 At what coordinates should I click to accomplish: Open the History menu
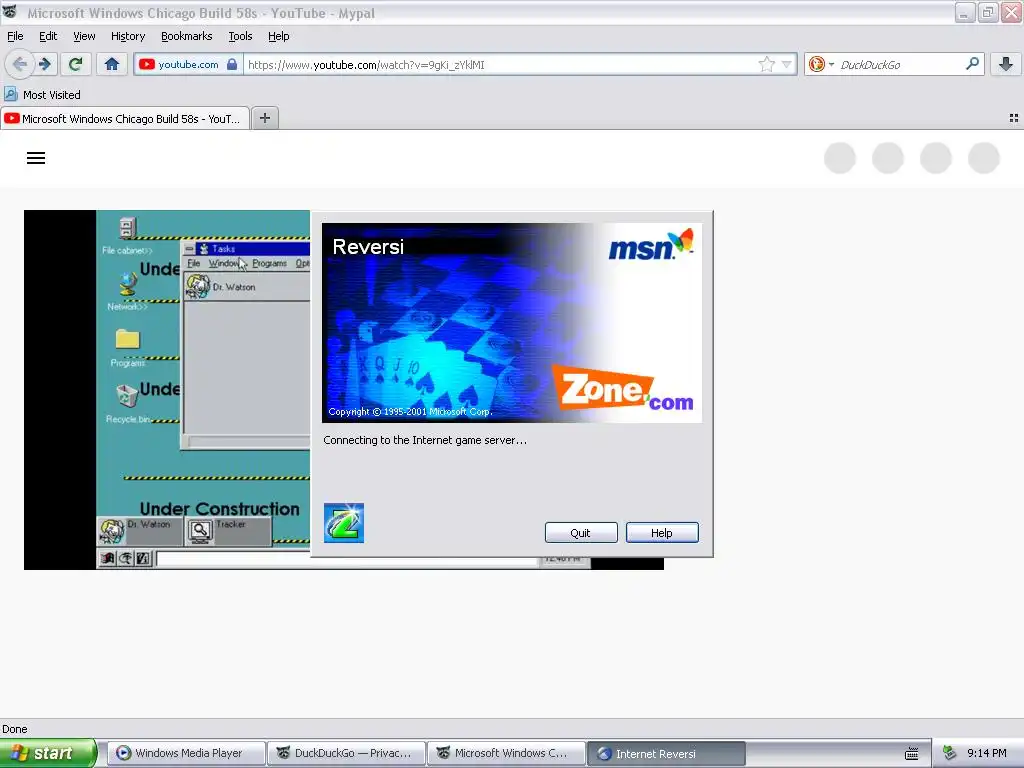pos(127,36)
